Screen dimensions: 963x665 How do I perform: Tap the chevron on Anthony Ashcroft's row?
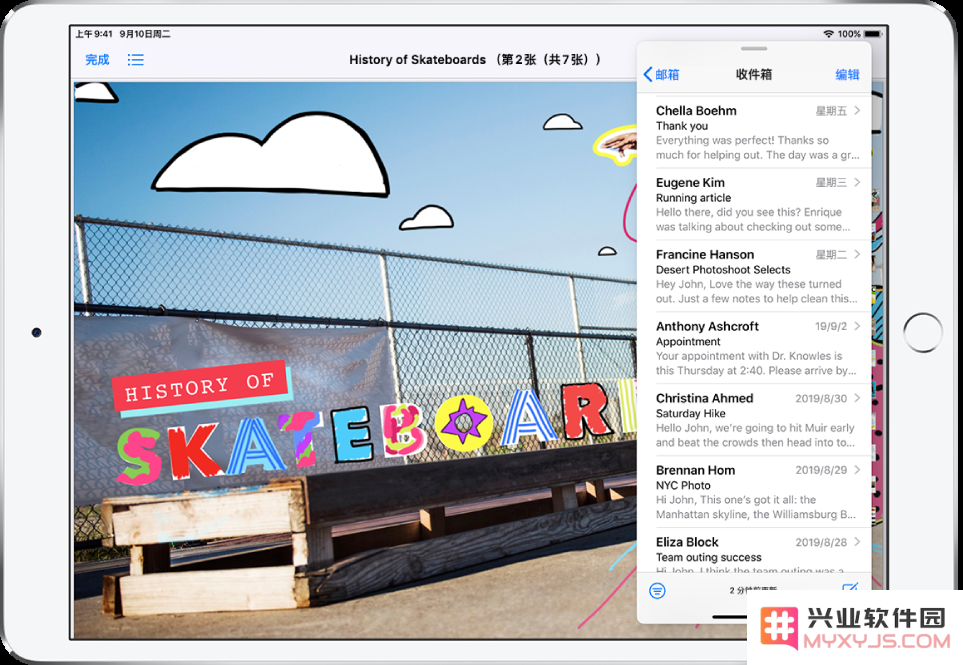tap(857, 326)
